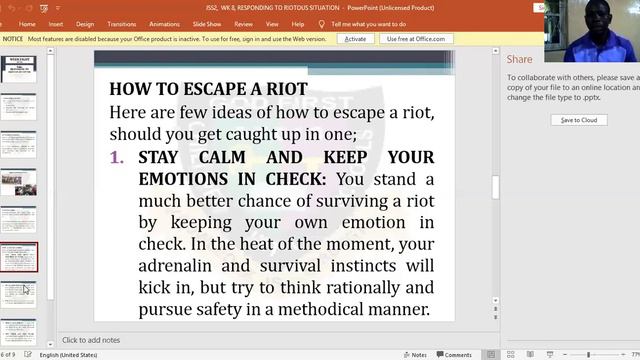640x360 pixels.
Task: Click thumbnail pane scroll up arrow
Action: point(51,51)
